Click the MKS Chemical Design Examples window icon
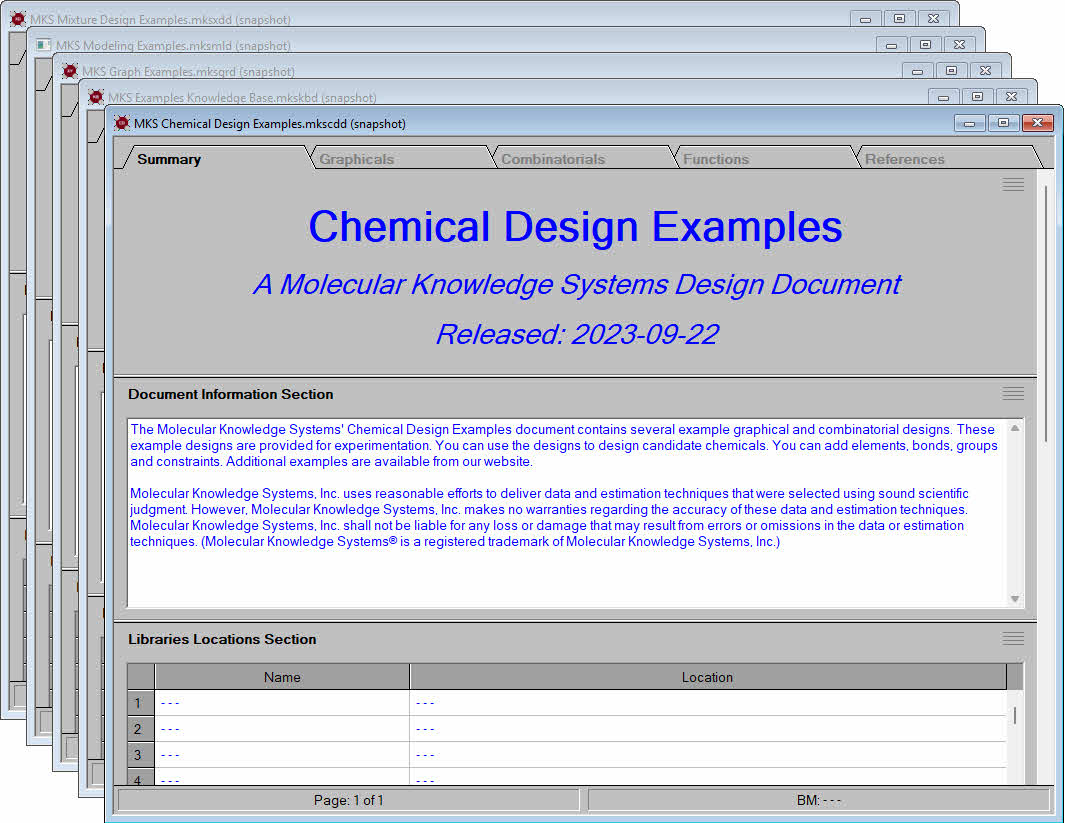 (122, 123)
